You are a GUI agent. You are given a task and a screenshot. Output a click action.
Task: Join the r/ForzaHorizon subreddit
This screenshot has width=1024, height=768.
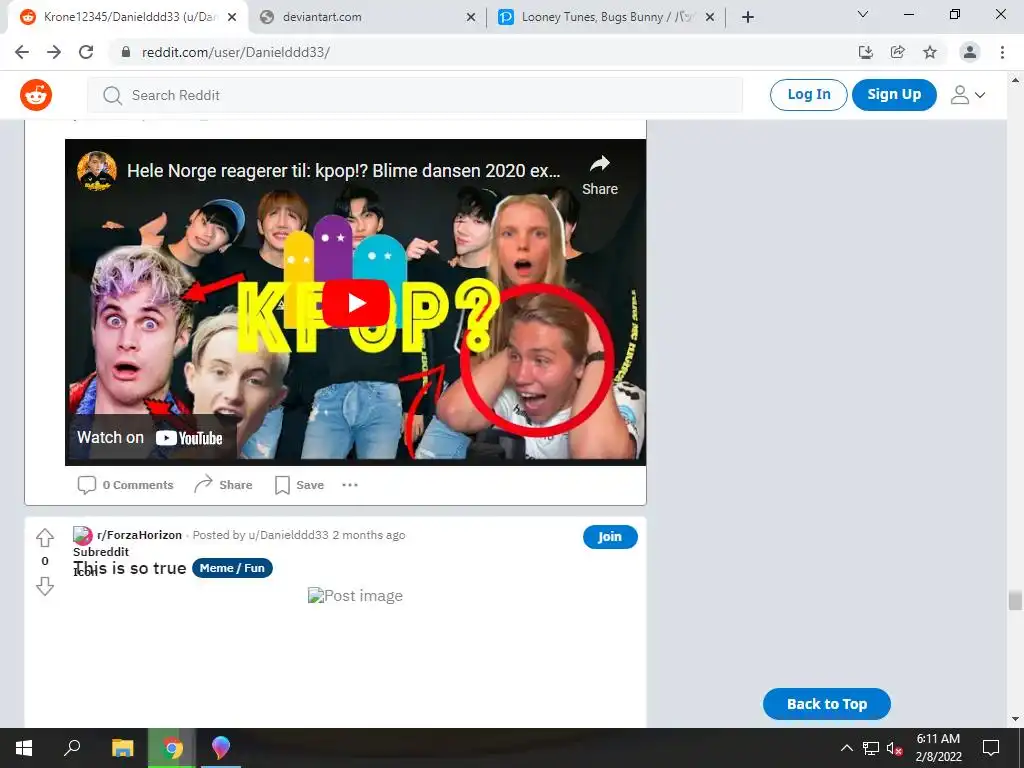point(610,537)
